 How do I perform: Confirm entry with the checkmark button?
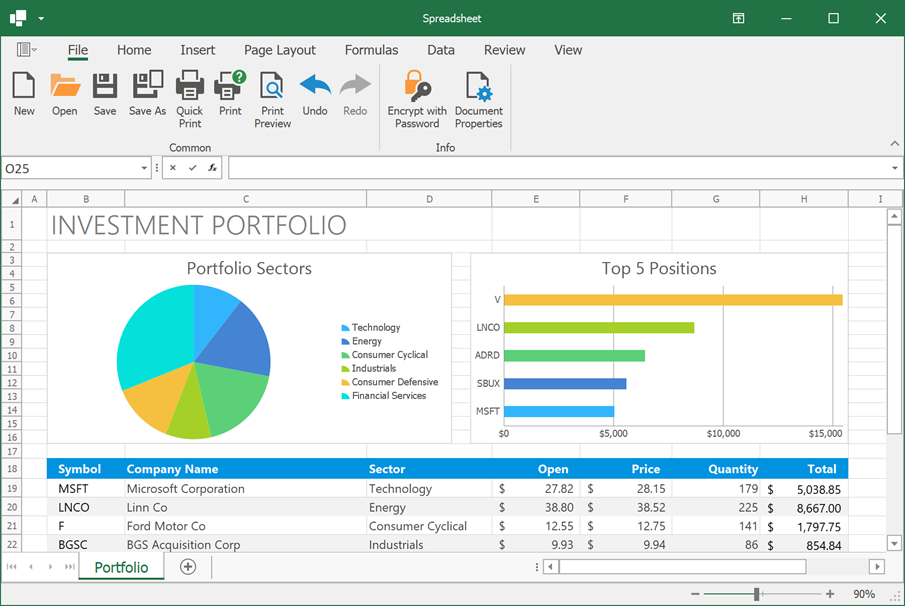[192, 168]
